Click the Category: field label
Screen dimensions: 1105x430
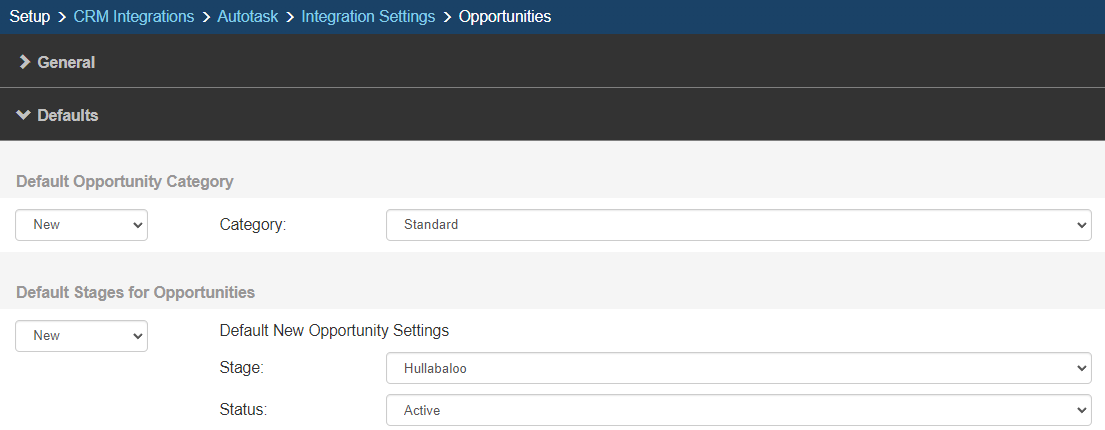(252, 225)
